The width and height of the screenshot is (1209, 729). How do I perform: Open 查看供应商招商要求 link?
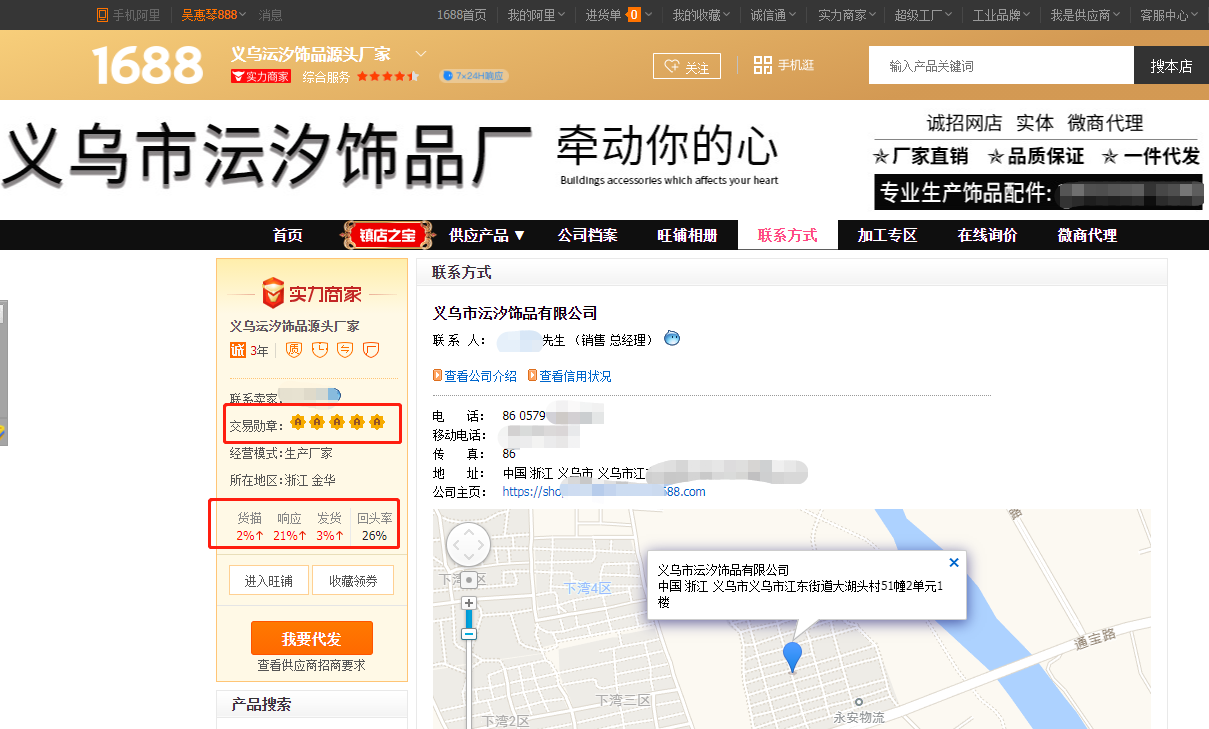(x=311, y=665)
